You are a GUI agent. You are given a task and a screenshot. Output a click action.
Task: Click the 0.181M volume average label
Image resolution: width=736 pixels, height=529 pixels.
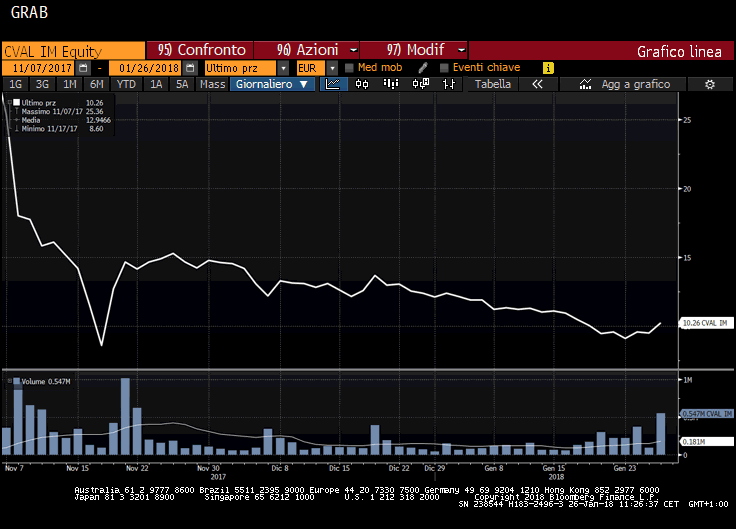(707, 441)
